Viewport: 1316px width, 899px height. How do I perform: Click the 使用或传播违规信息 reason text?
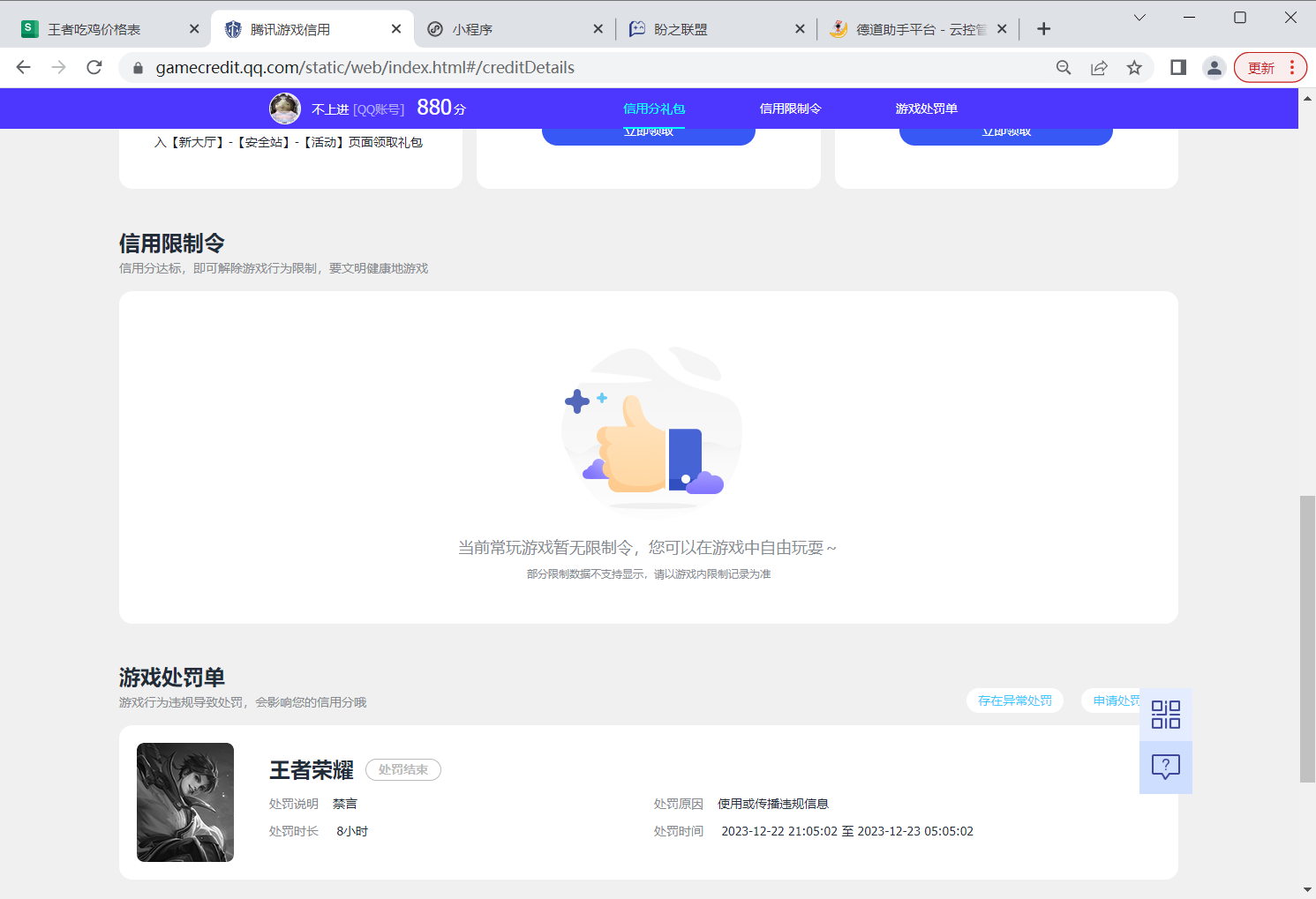click(x=773, y=804)
